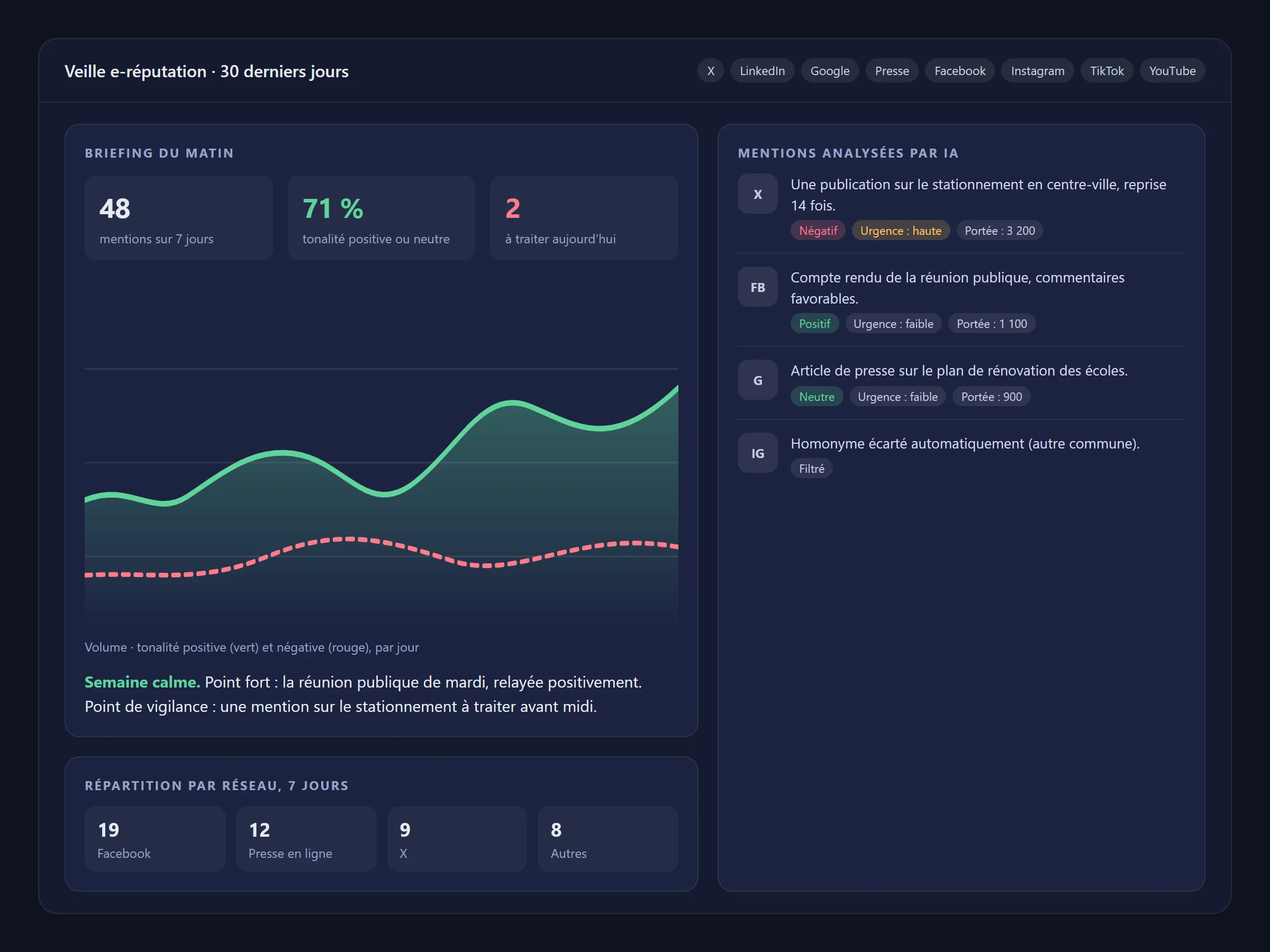The image size is (1270, 952).
Task: Click the Filtré tag
Action: coord(811,468)
